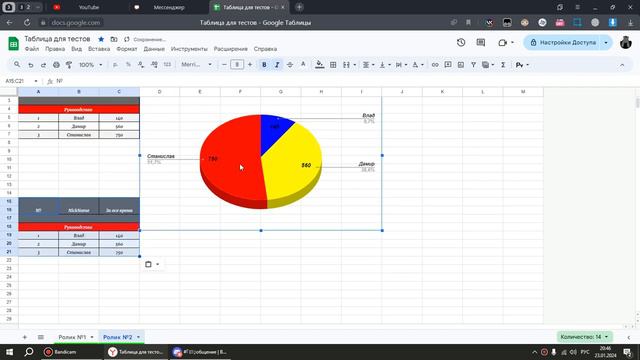Create a filter
640x360 pixels.
[473, 65]
